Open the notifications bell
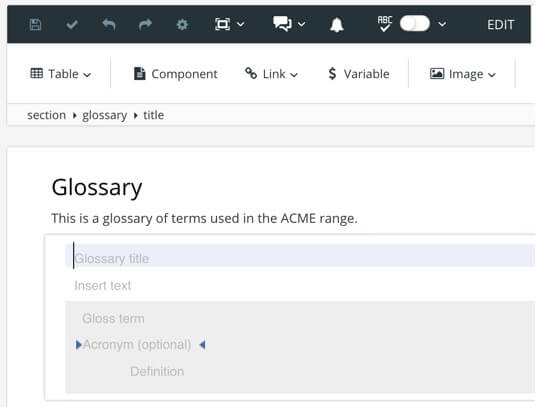The height and width of the screenshot is (408, 536). (337, 25)
